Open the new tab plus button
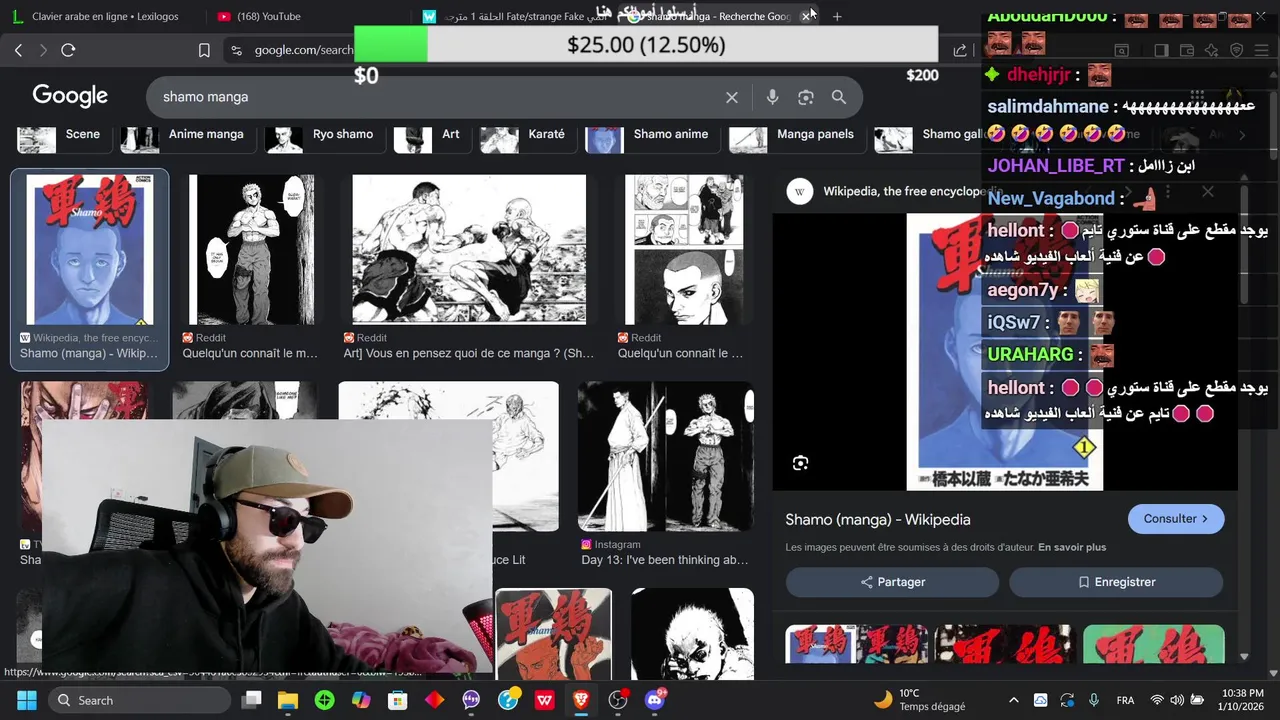This screenshot has width=1280, height=720. click(x=837, y=16)
